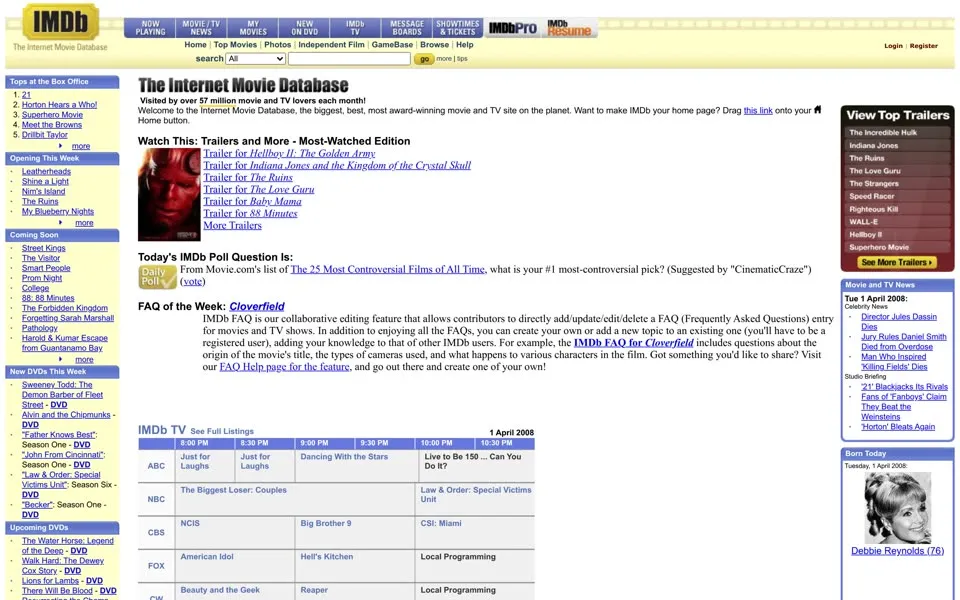Select Help in the sub-menu

pos(465,45)
